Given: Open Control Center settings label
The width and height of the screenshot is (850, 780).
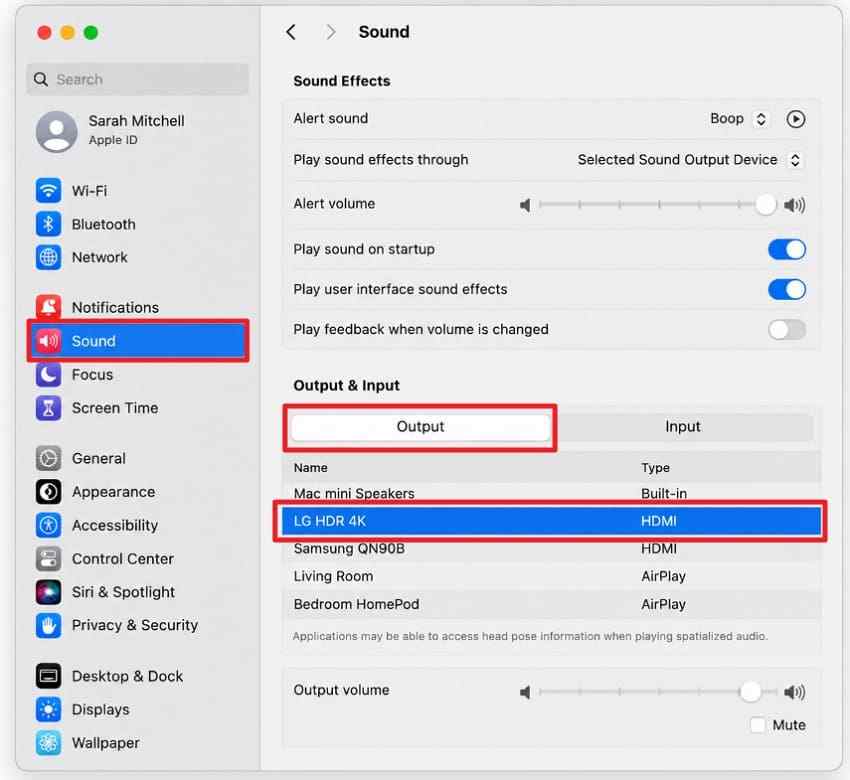Looking at the screenshot, I should coord(123,559).
